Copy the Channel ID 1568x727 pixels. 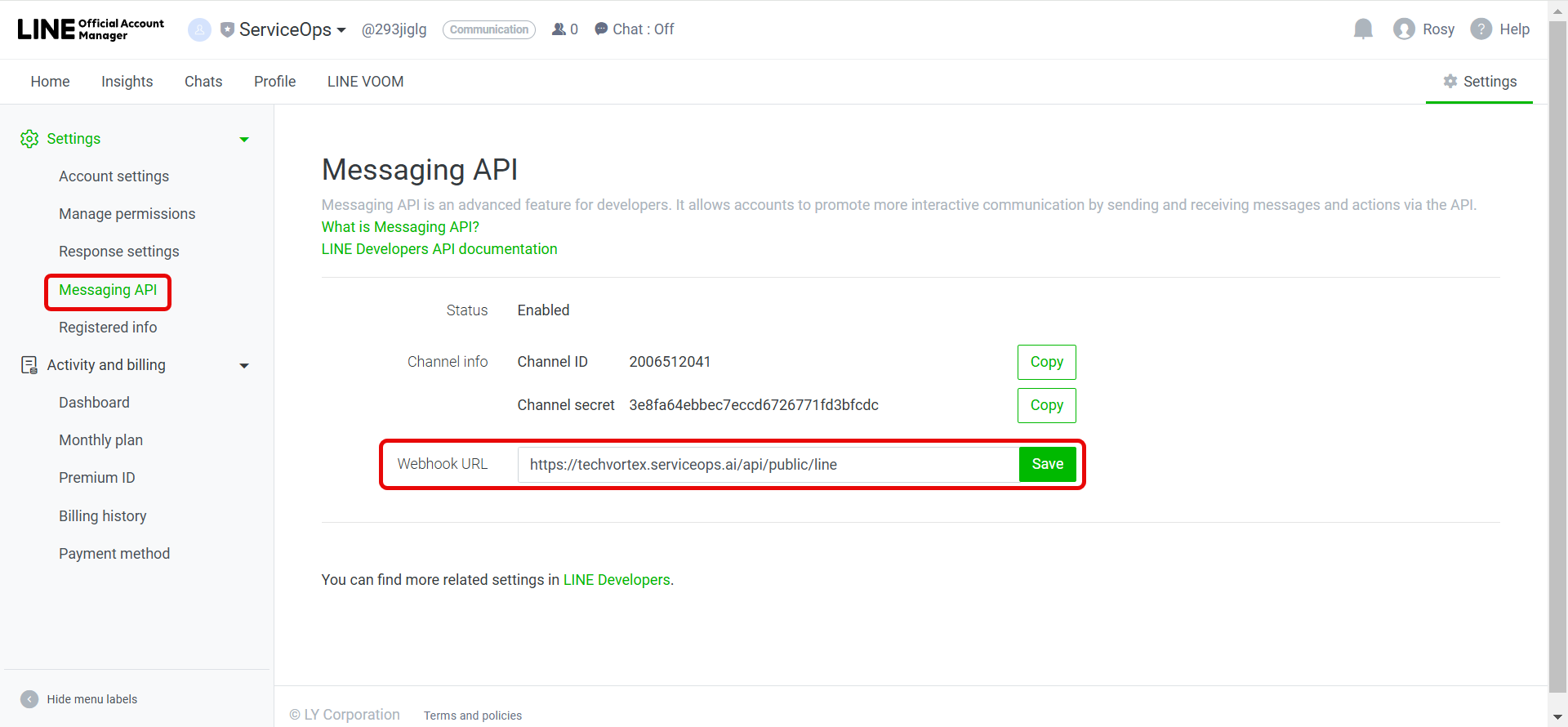pyautogui.click(x=1046, y=362)
